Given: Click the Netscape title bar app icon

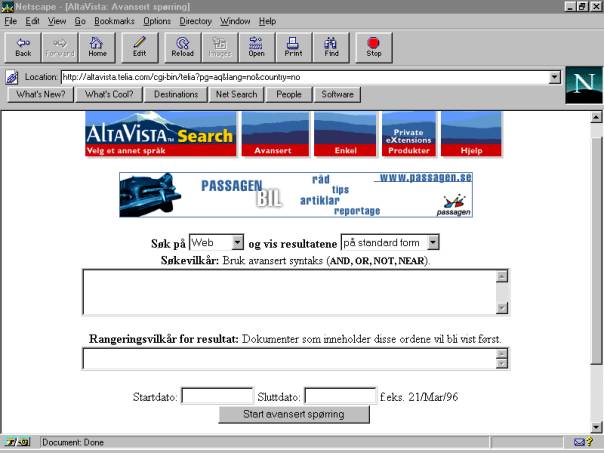Looking at the screenshot, I should (7, 7).
